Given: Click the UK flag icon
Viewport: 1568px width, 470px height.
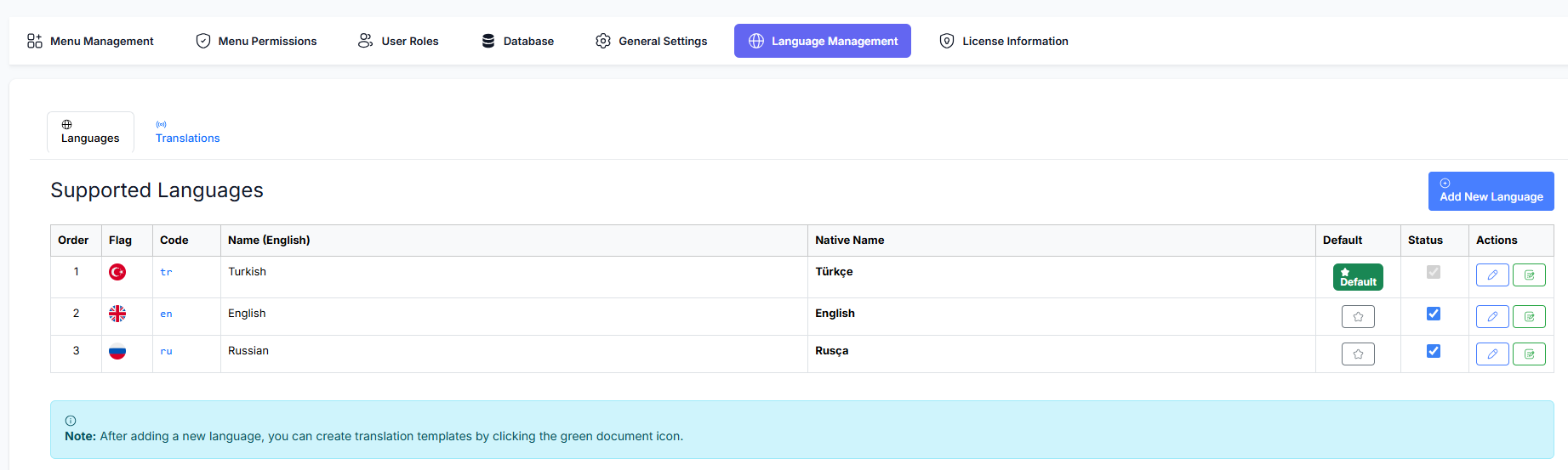Looking at the screenshot, I should click(117, 314).
